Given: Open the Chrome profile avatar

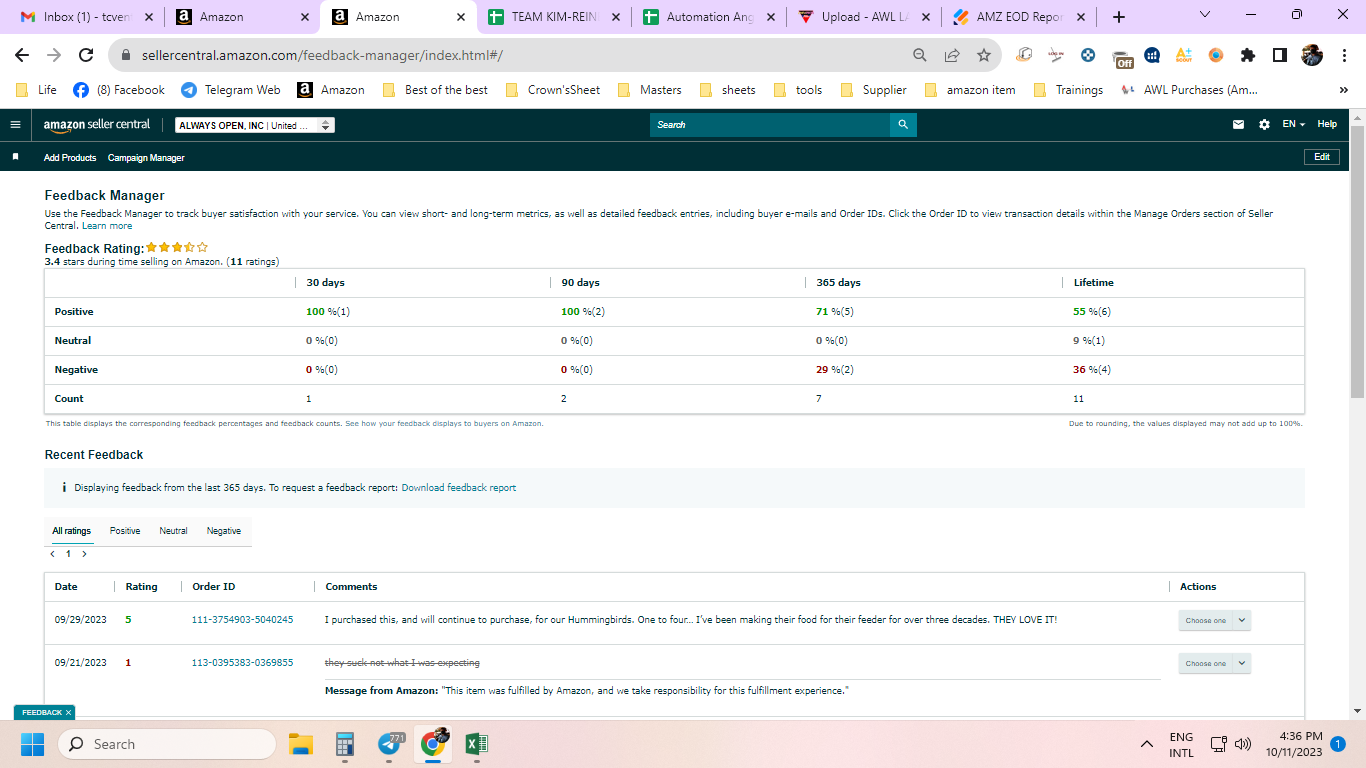Looking at the screenshot, I should coord(1312,55).
